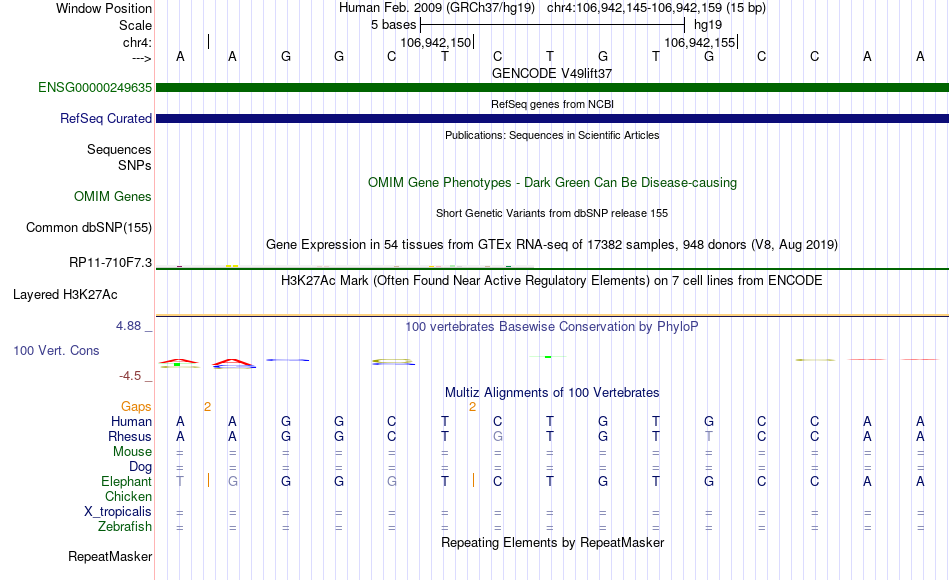Click the Human Feb. 2009 (GRCh37/hg19) text

tap(437, 8)
